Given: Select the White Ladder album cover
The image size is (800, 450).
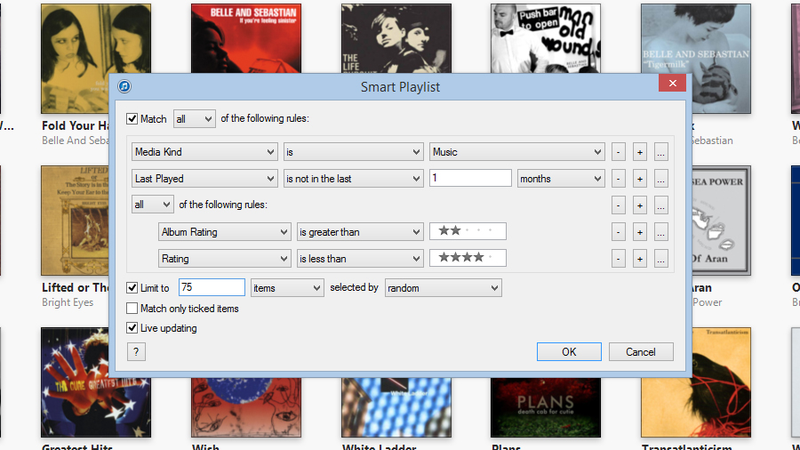Looking at the screenshot, I should coord(396,407).
